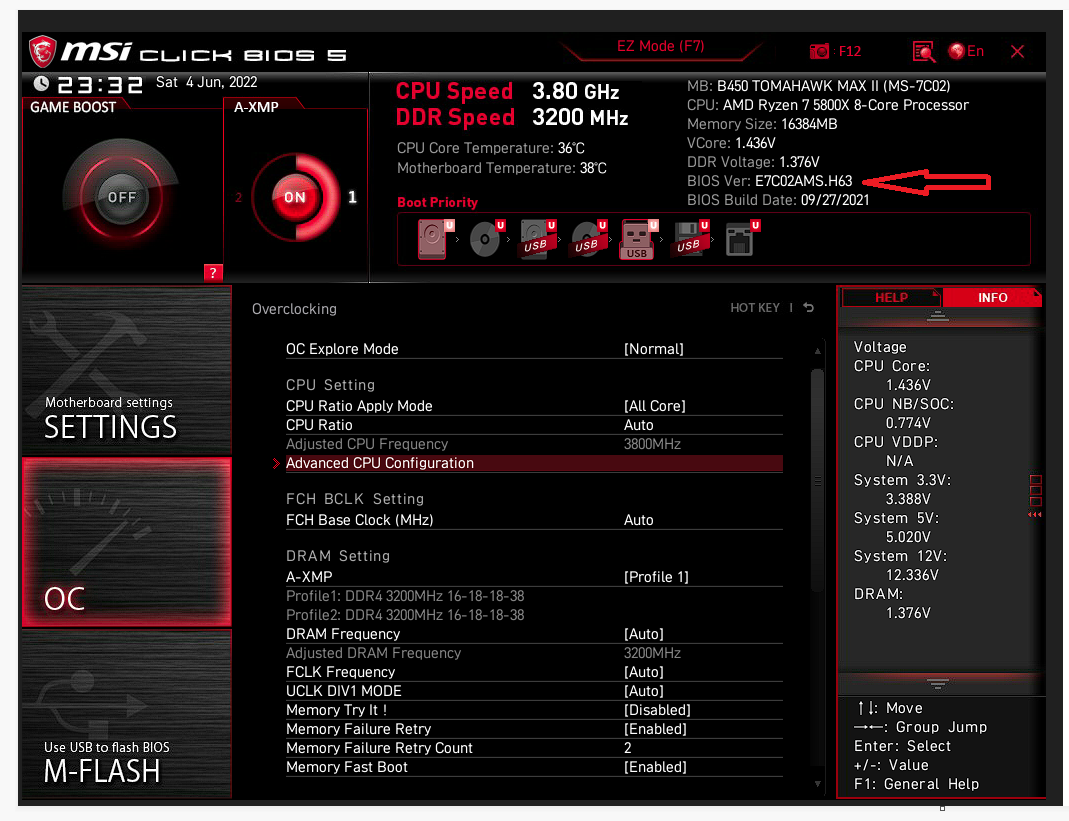Click the Profile2: DDR4 3200MHz 16-18-18-38 row
This screenshot has width=1069, height=821.
[405, 615]
